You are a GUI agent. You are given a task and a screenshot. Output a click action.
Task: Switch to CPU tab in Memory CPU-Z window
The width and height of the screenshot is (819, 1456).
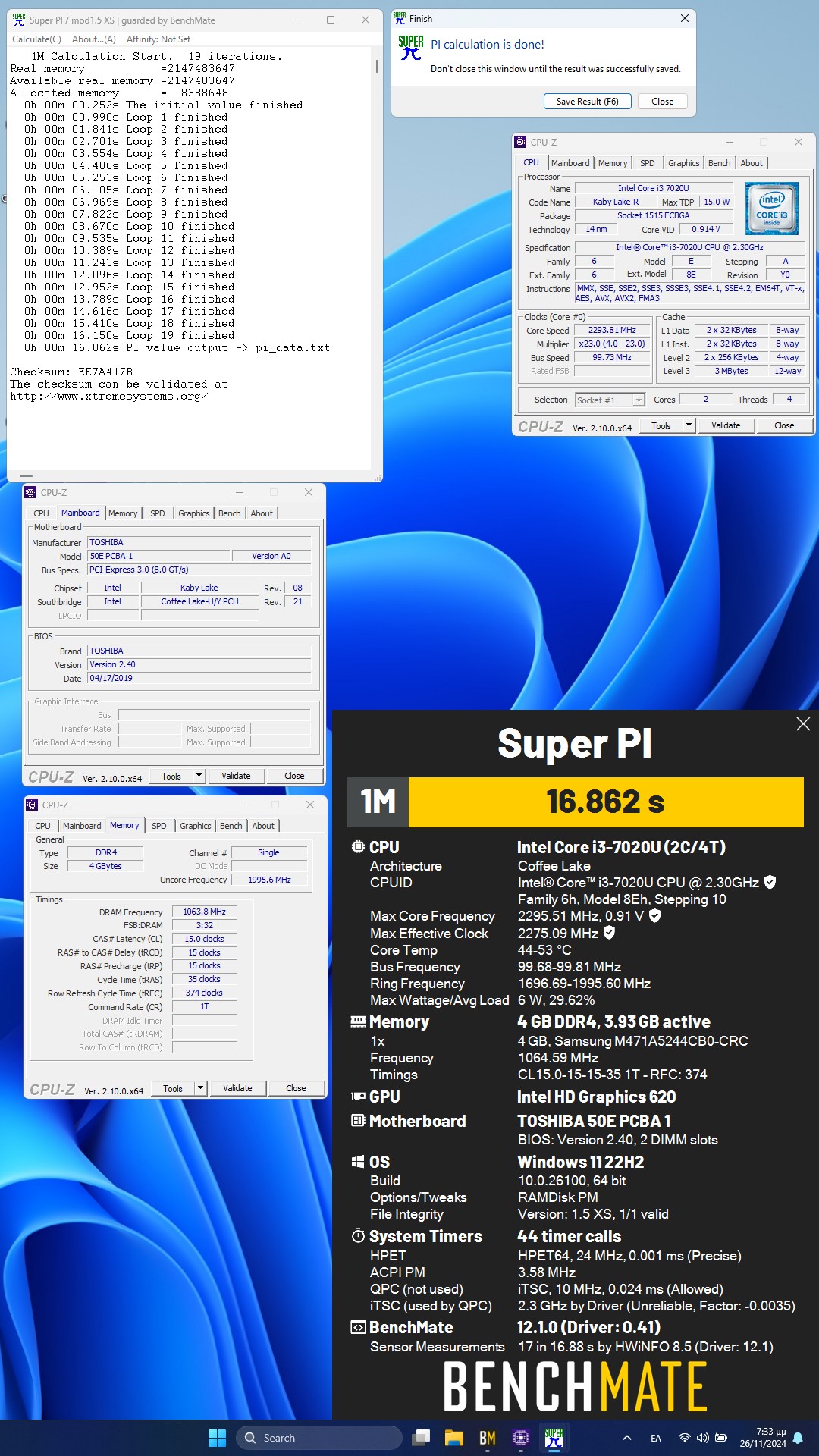click(x=43, y=826)
